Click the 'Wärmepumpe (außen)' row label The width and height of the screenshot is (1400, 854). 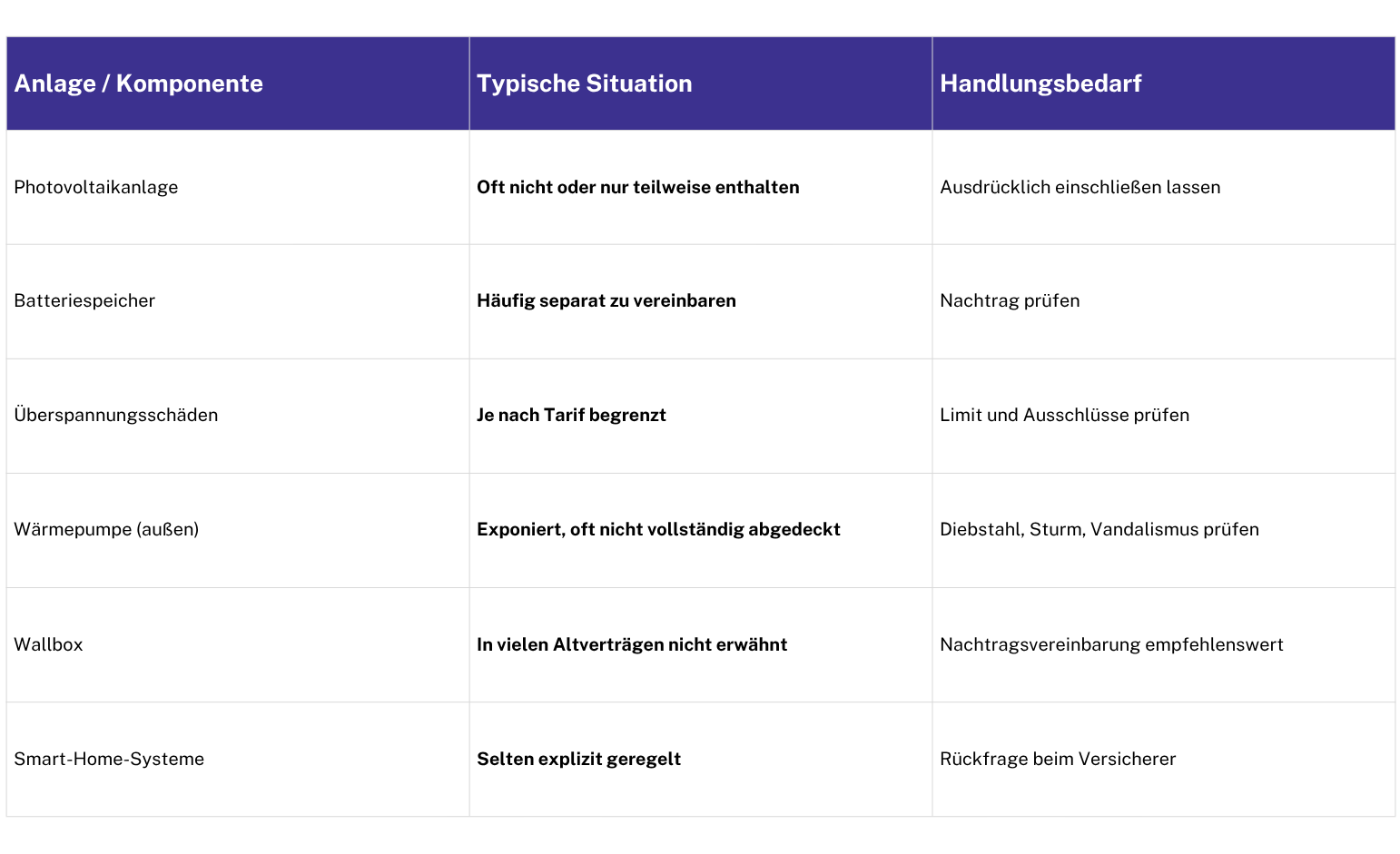(106, 529)
